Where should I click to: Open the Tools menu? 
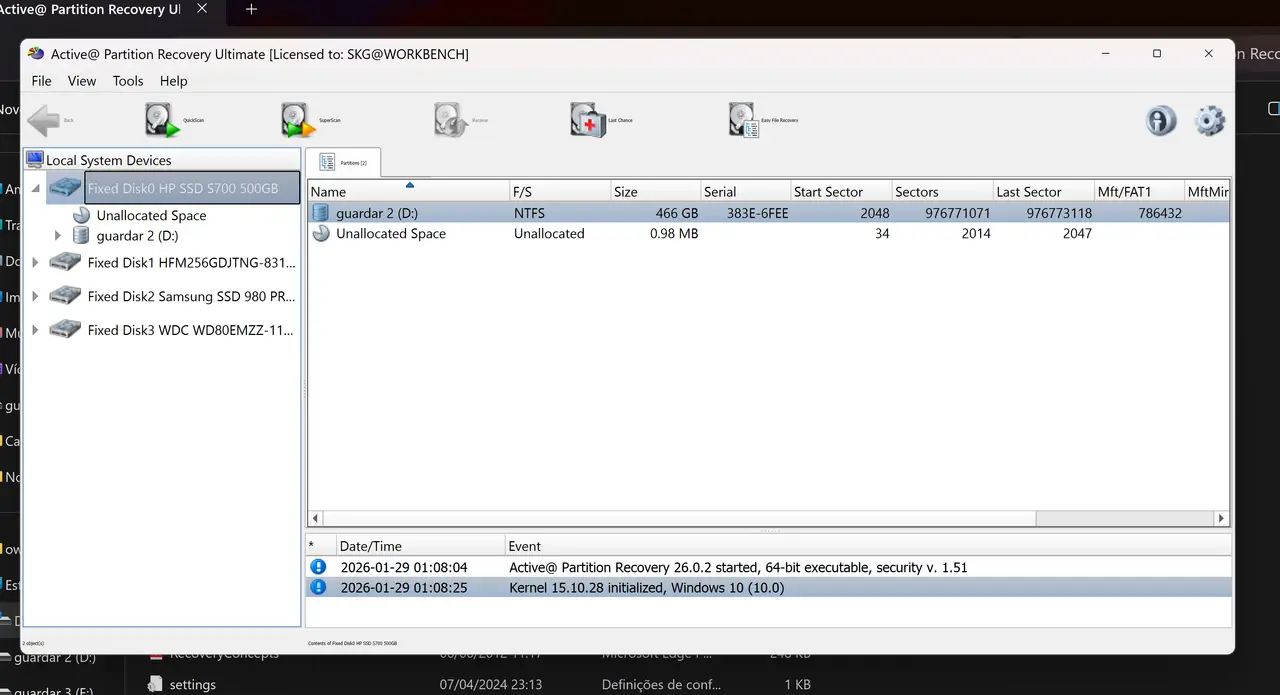tap(128, 81)
